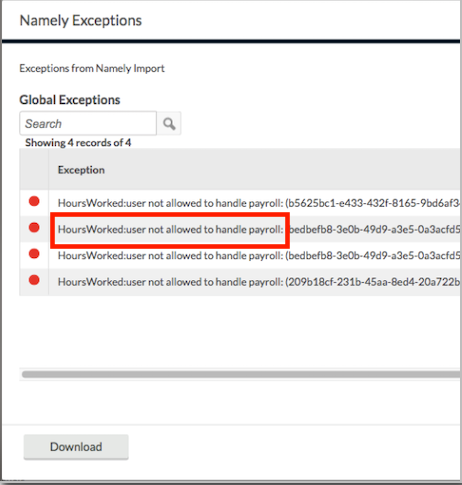The width and height of the screenshot is (462, 485).
Task: Click the horizontal scrollbar below the table
Action: click(x=241, y=375)
